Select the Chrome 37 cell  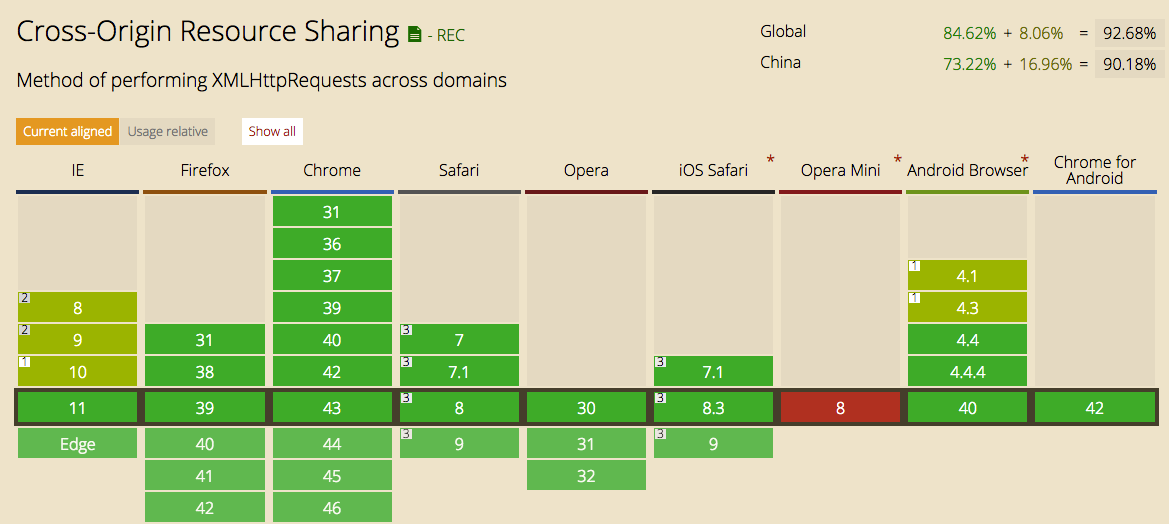click(332, 276)
